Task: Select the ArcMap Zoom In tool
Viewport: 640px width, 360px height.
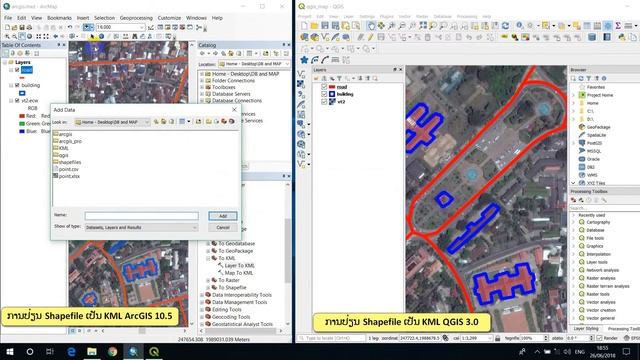Action: point(7,36)
